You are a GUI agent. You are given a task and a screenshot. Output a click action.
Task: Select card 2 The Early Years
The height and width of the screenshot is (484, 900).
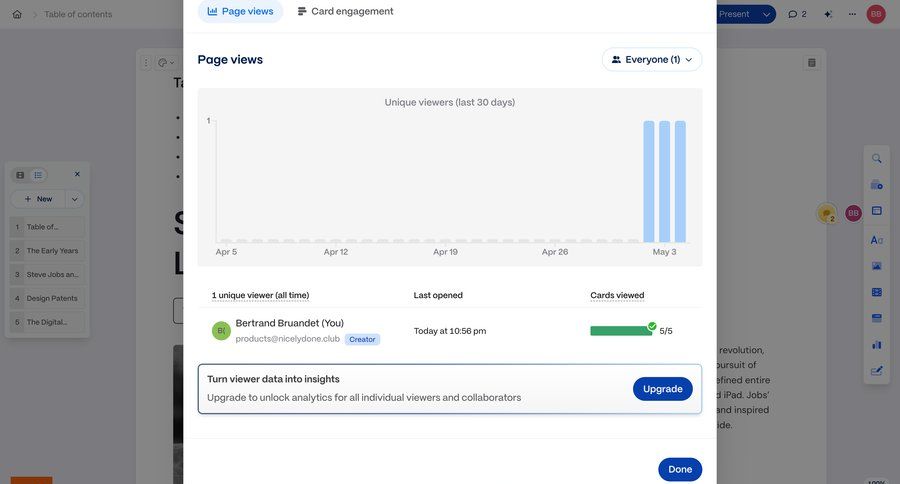click(x=47, y=250)
